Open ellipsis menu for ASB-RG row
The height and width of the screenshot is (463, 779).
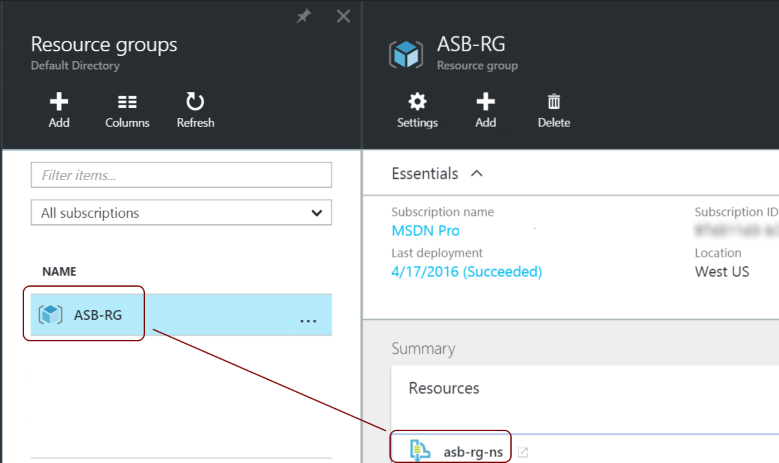coord(308,320)
